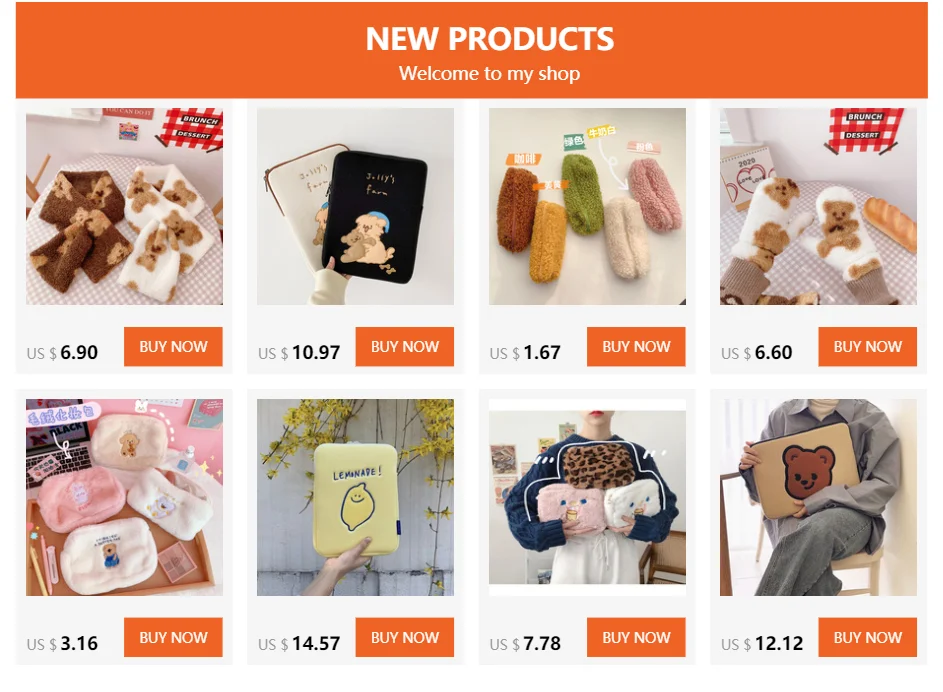
Task: Buy the US $14.57 Lemonade sleeve
Action: click(x=405, y=637)
